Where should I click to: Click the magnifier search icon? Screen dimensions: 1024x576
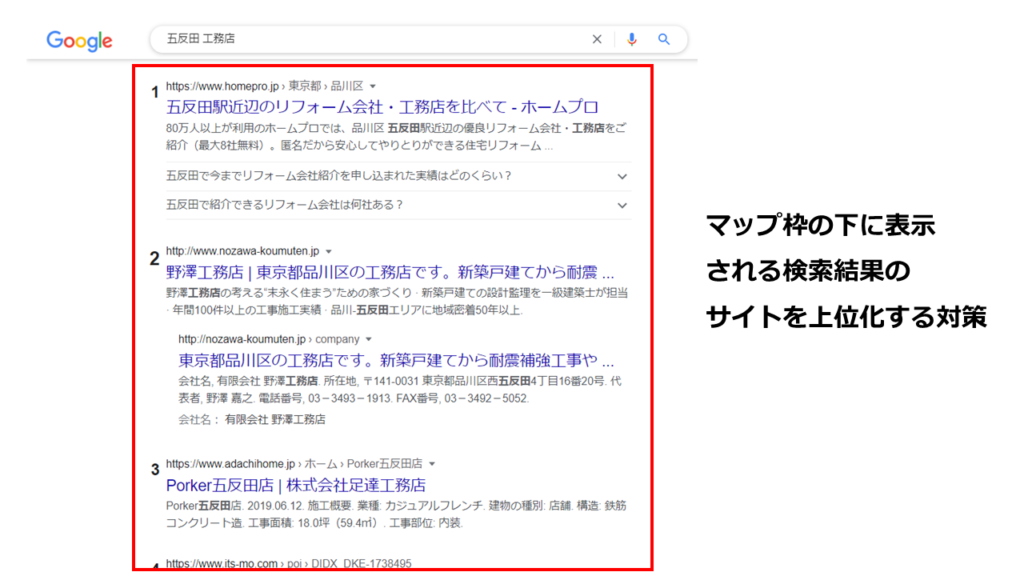pos(664,39)
